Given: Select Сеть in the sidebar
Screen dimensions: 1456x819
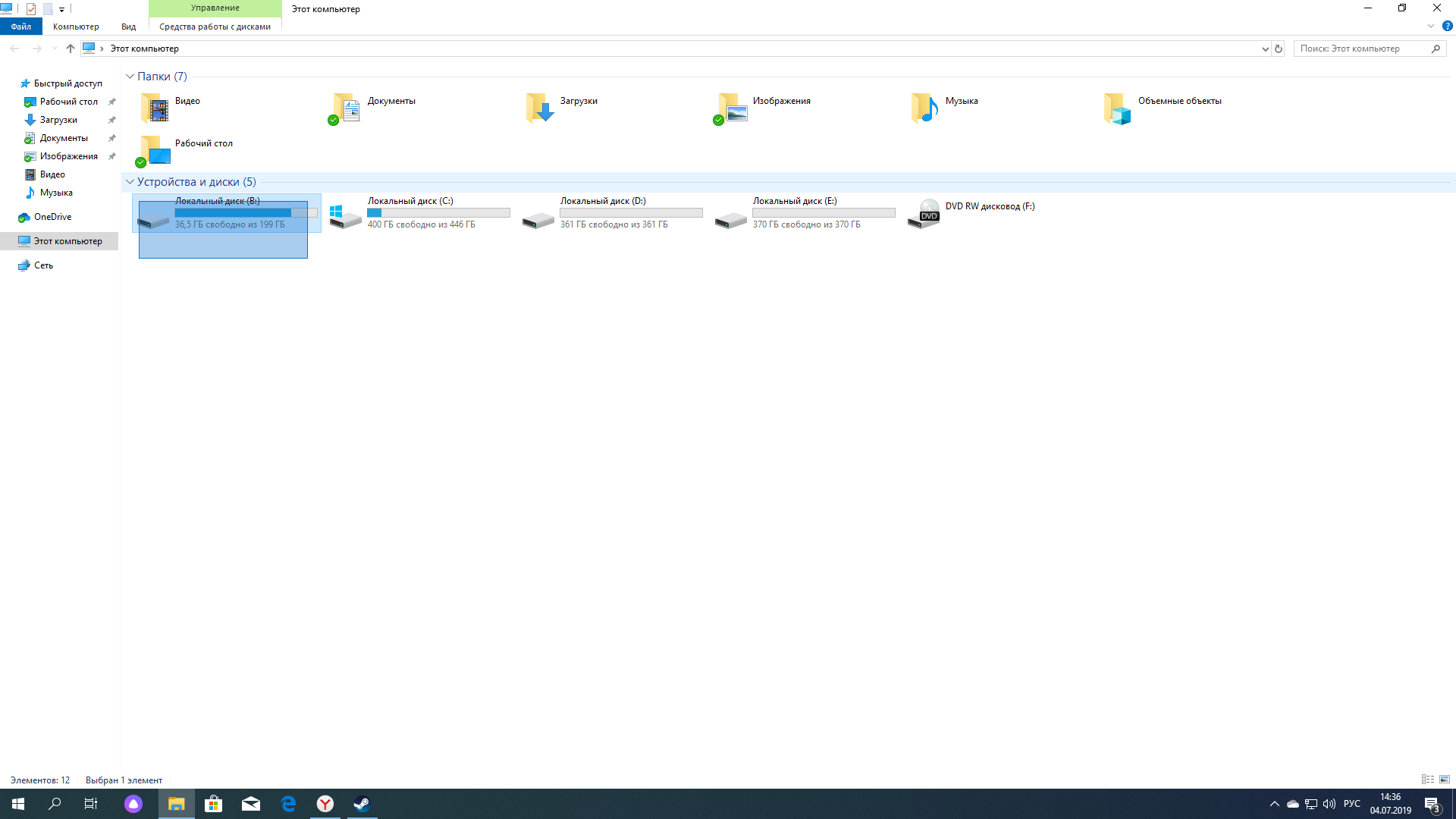Looking at the screenshot, I should [43, 265].
